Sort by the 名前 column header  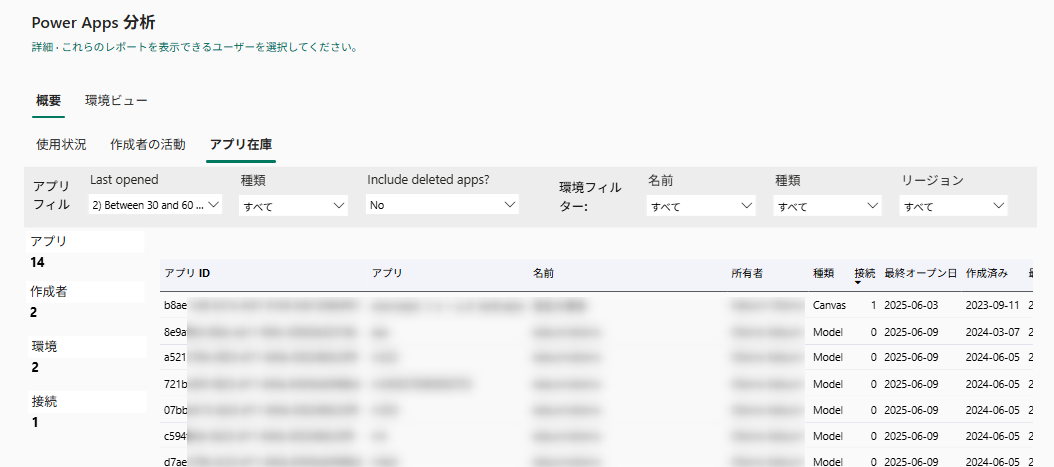[x=543, y=273]
